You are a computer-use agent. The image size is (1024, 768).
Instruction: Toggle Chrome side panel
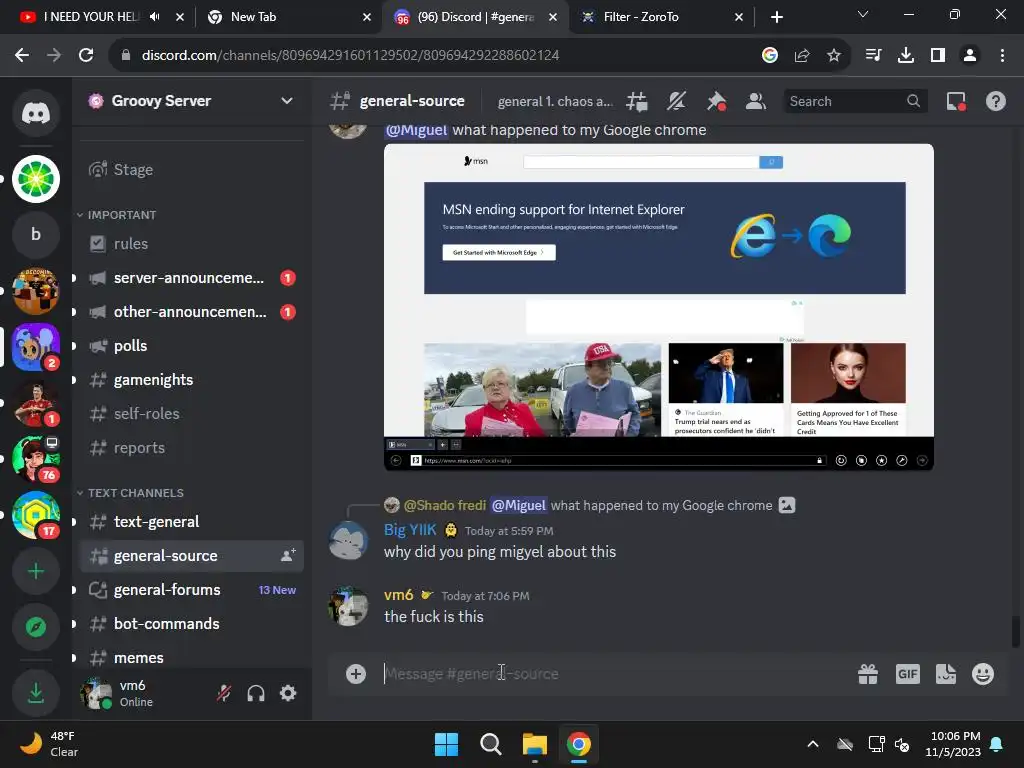(x=938, y=56)
